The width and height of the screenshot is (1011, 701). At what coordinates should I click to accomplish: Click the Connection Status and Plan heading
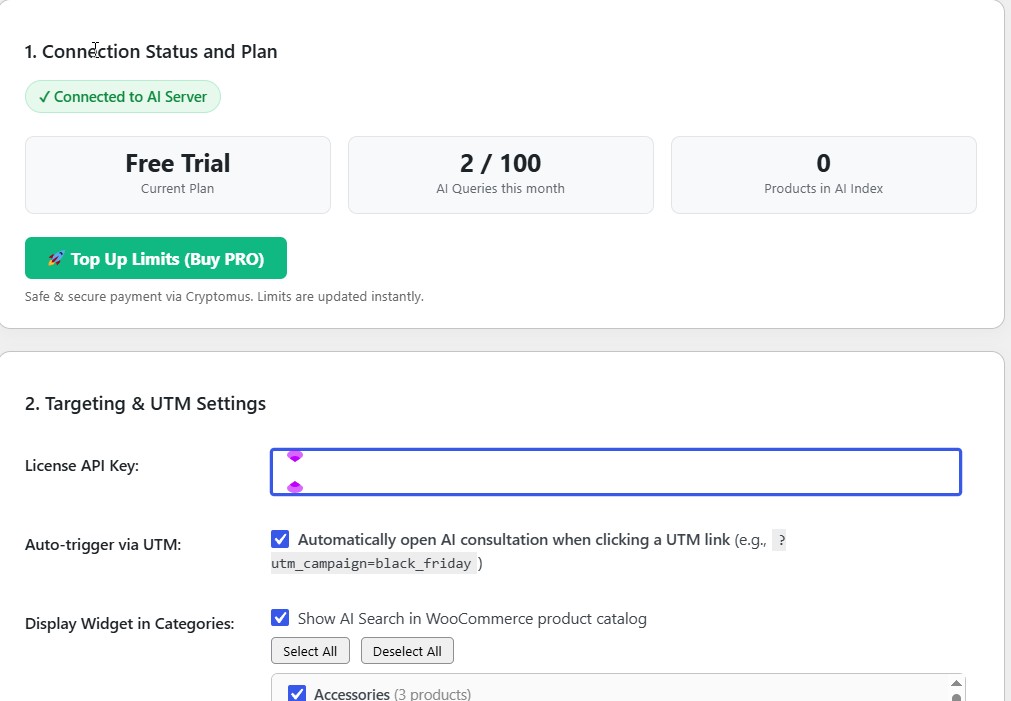[151, 52]
